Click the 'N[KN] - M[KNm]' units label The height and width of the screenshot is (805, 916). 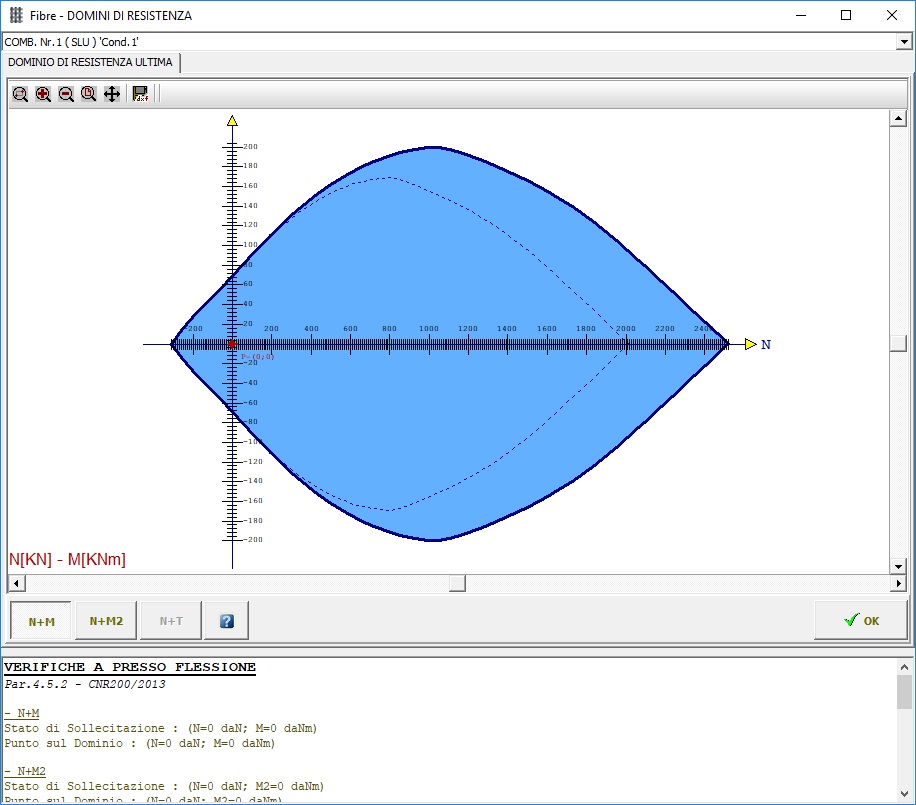tap(67, 559)
